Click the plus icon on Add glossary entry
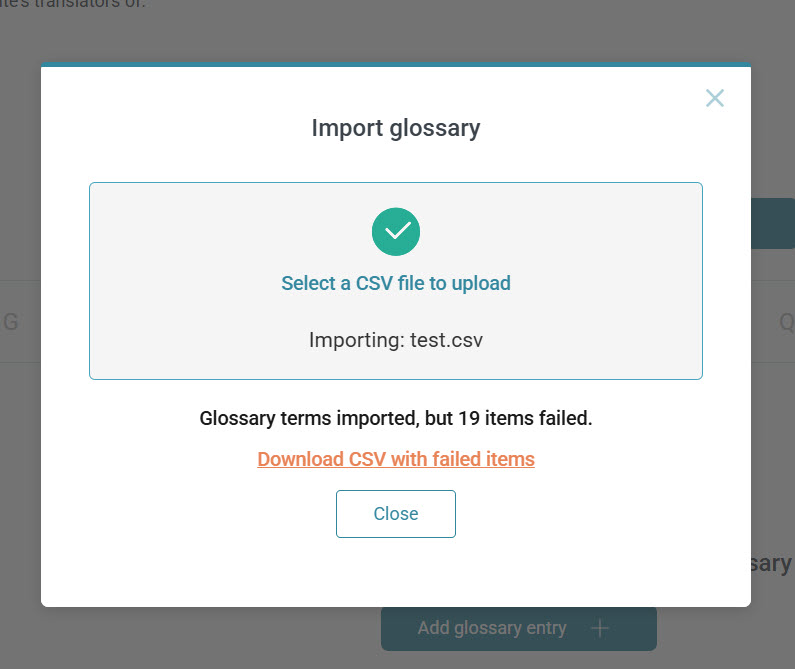The width and height of the screenshot is (795, 669). click(x=600, y=628)
